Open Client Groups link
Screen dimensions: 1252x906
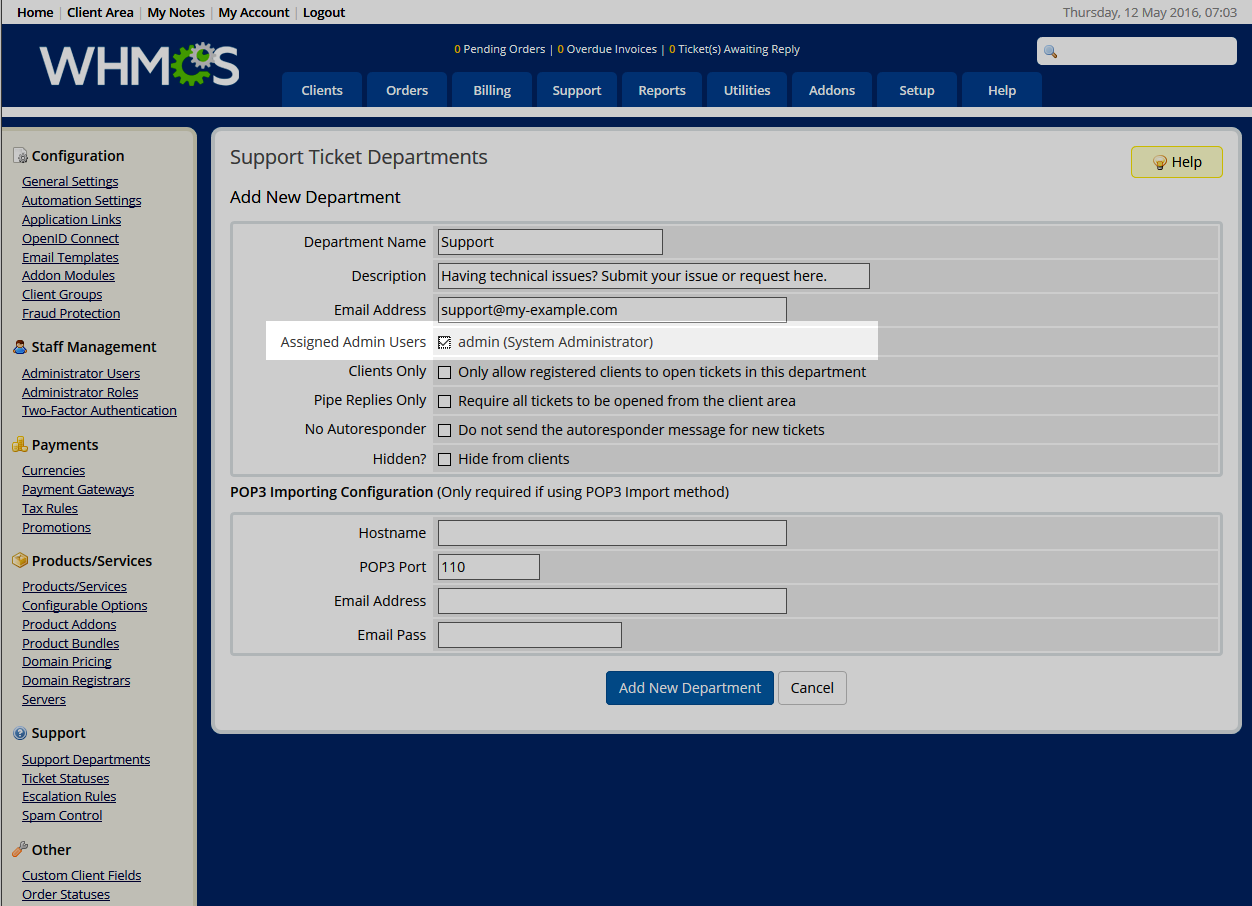coord(62,295)
